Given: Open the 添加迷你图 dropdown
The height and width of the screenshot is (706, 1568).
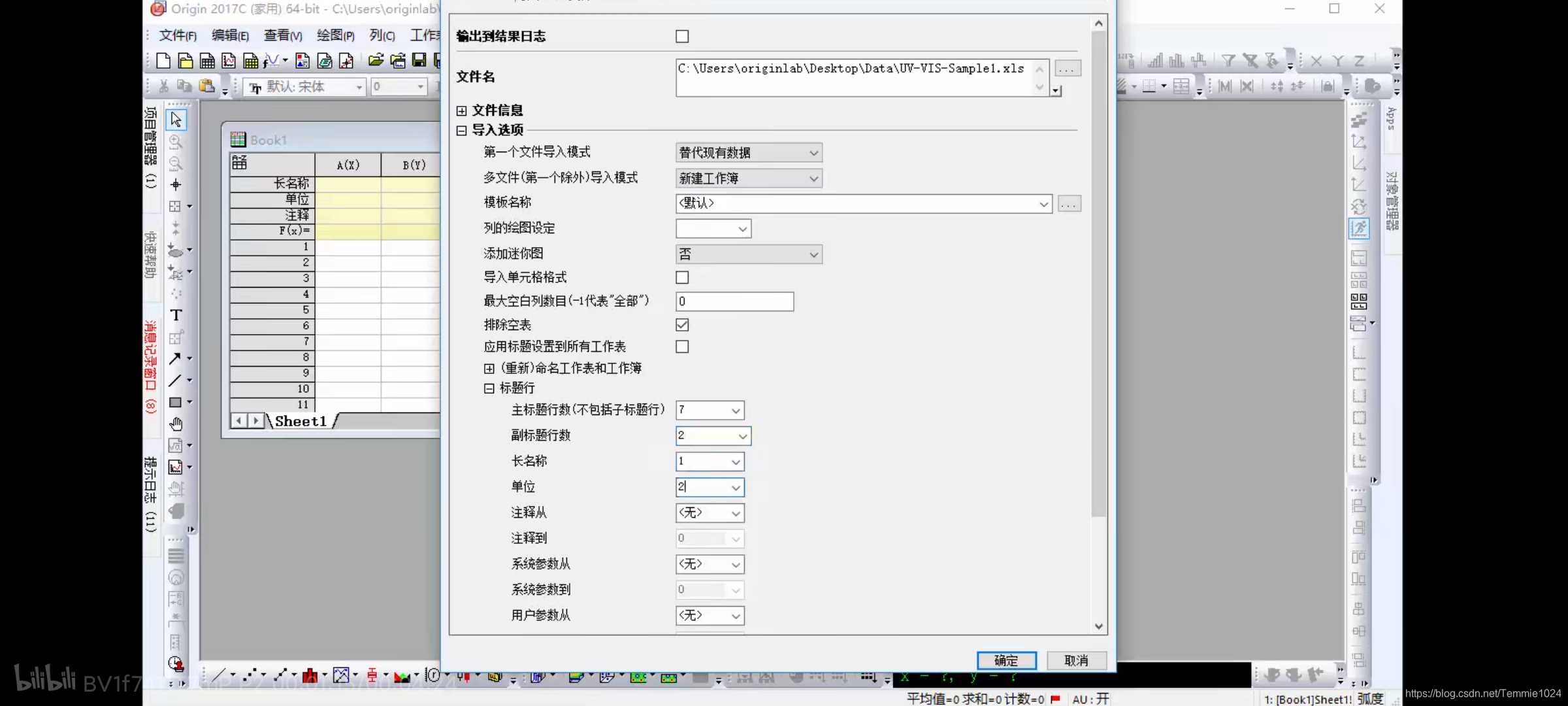Looking at the screenshot, I should 748,254.
